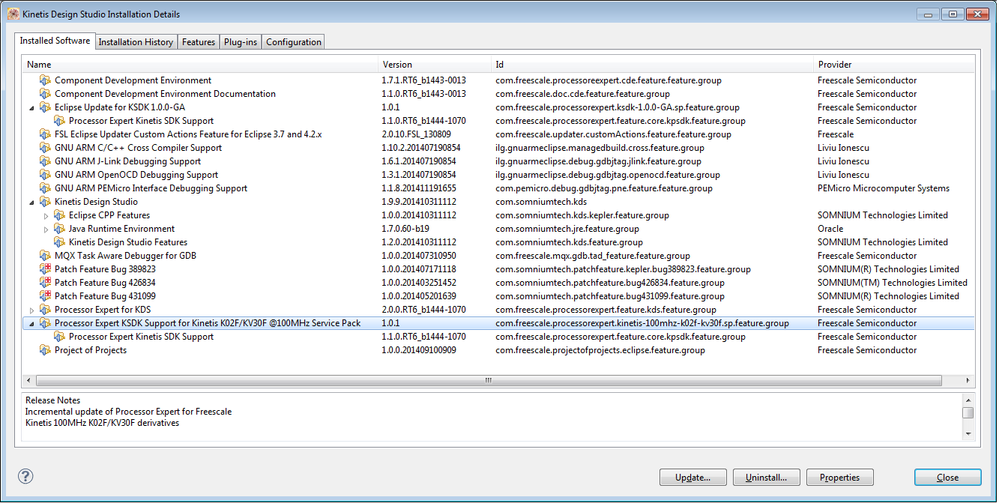Viewport: 999px width, 504px height.
Task: Select the Project of Projects row
Action: (x=498, y=350)
